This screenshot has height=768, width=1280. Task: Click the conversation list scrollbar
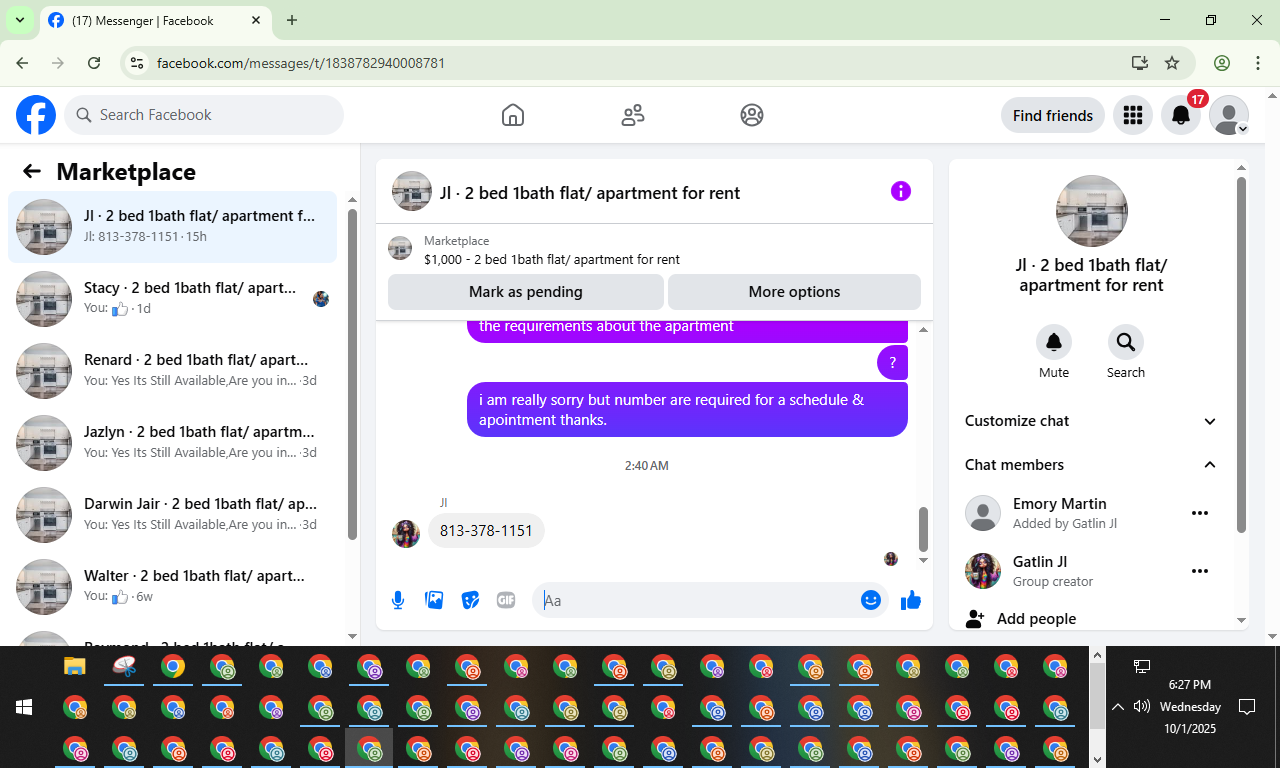[x=352, y=375]
